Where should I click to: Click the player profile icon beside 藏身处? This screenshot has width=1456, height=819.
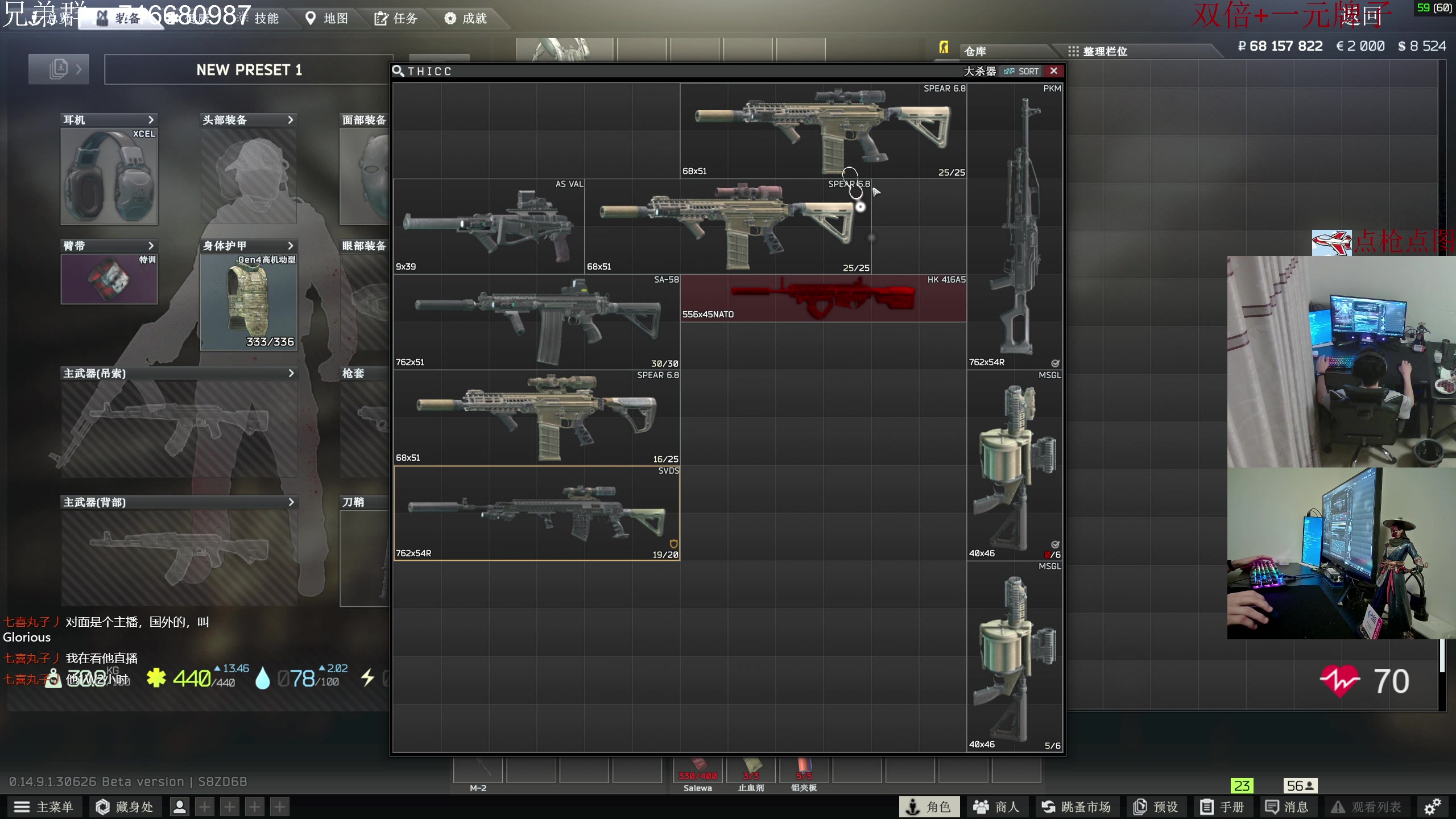coord(180,806)
